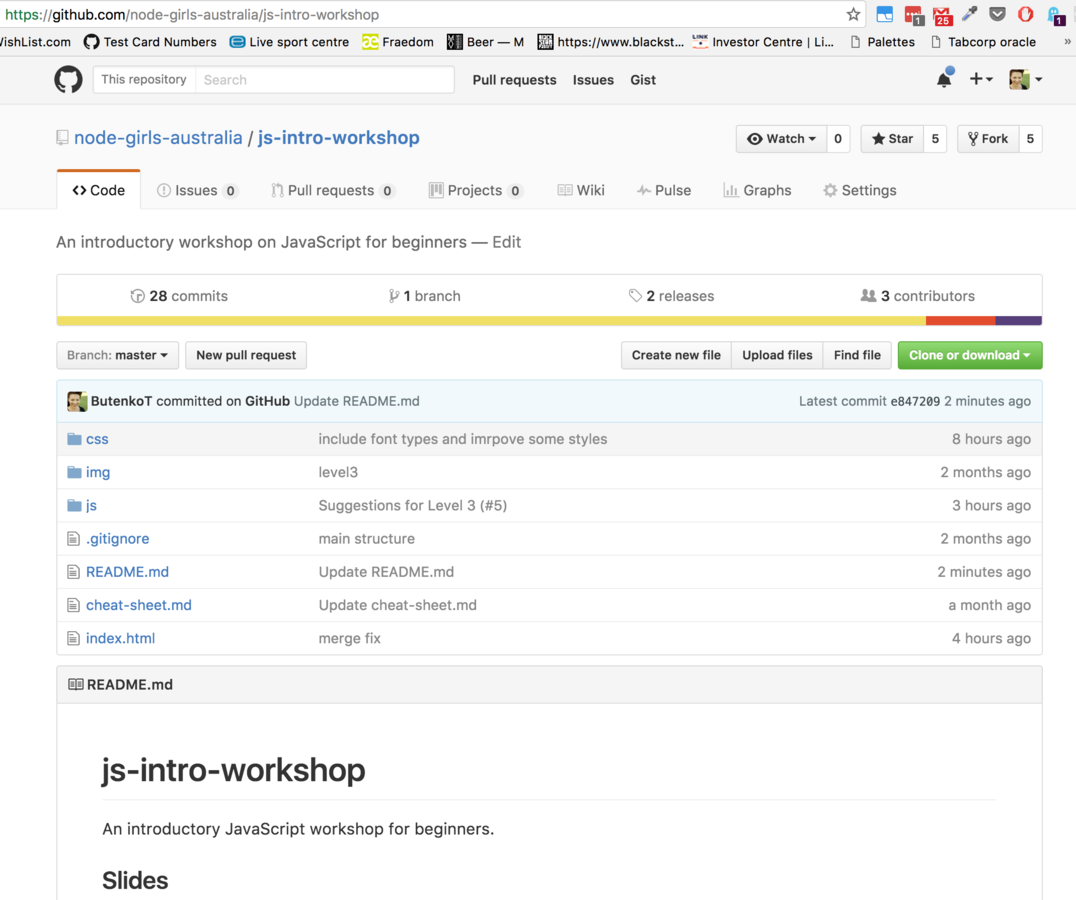
Task: Click Opera-style red O extension icon
Action: (1025, 14)
